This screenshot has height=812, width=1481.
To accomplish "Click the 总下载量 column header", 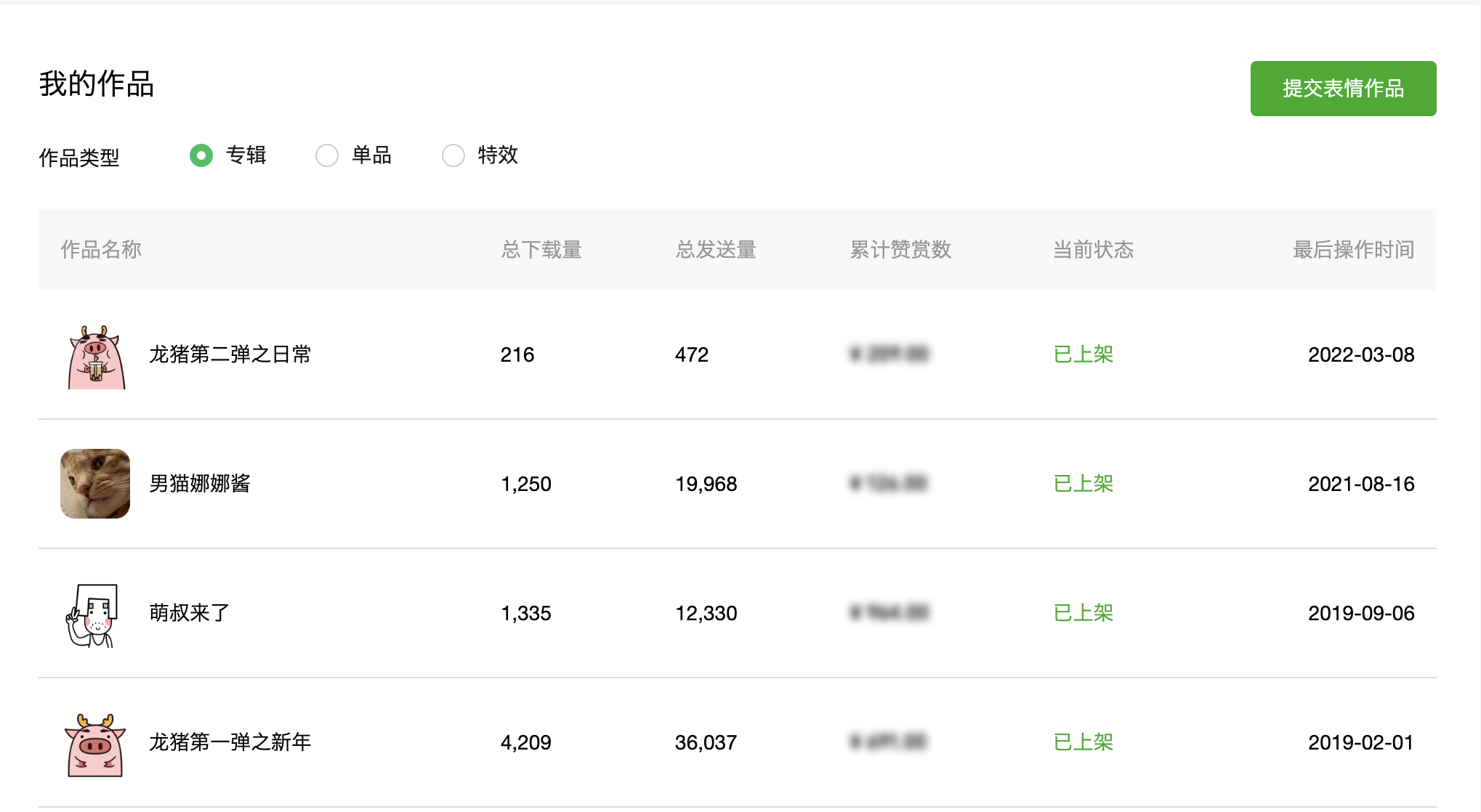I will (541, 250).
